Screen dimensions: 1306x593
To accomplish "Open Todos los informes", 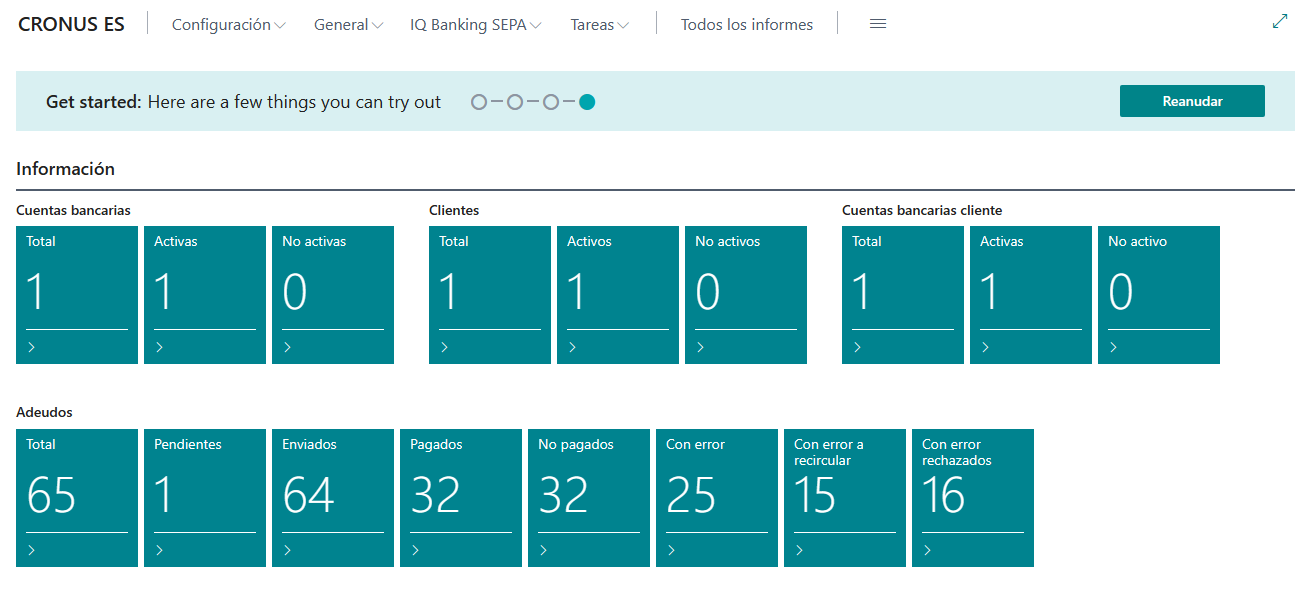I will point(747,25).
